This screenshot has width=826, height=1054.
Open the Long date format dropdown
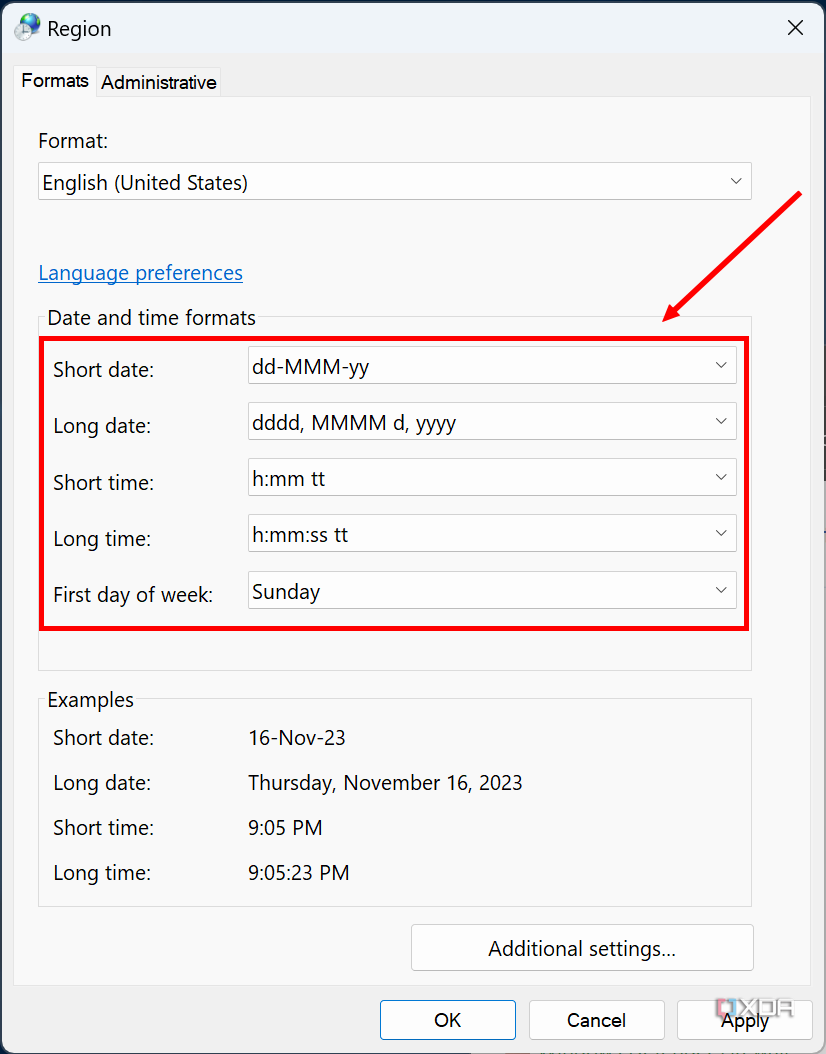coord(492,422)
